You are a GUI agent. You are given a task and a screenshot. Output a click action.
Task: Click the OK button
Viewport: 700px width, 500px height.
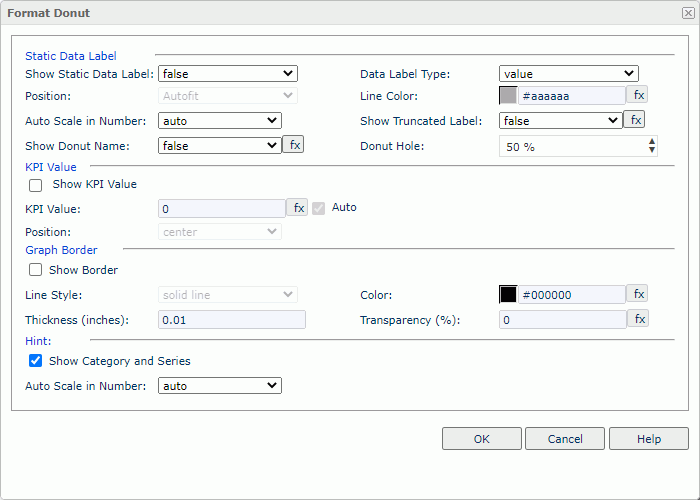[x=482, y=439]
